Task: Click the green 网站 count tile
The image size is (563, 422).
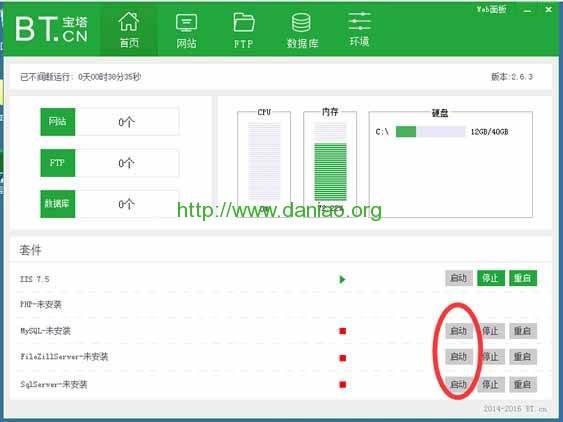Action: click(x=57, y=122)
